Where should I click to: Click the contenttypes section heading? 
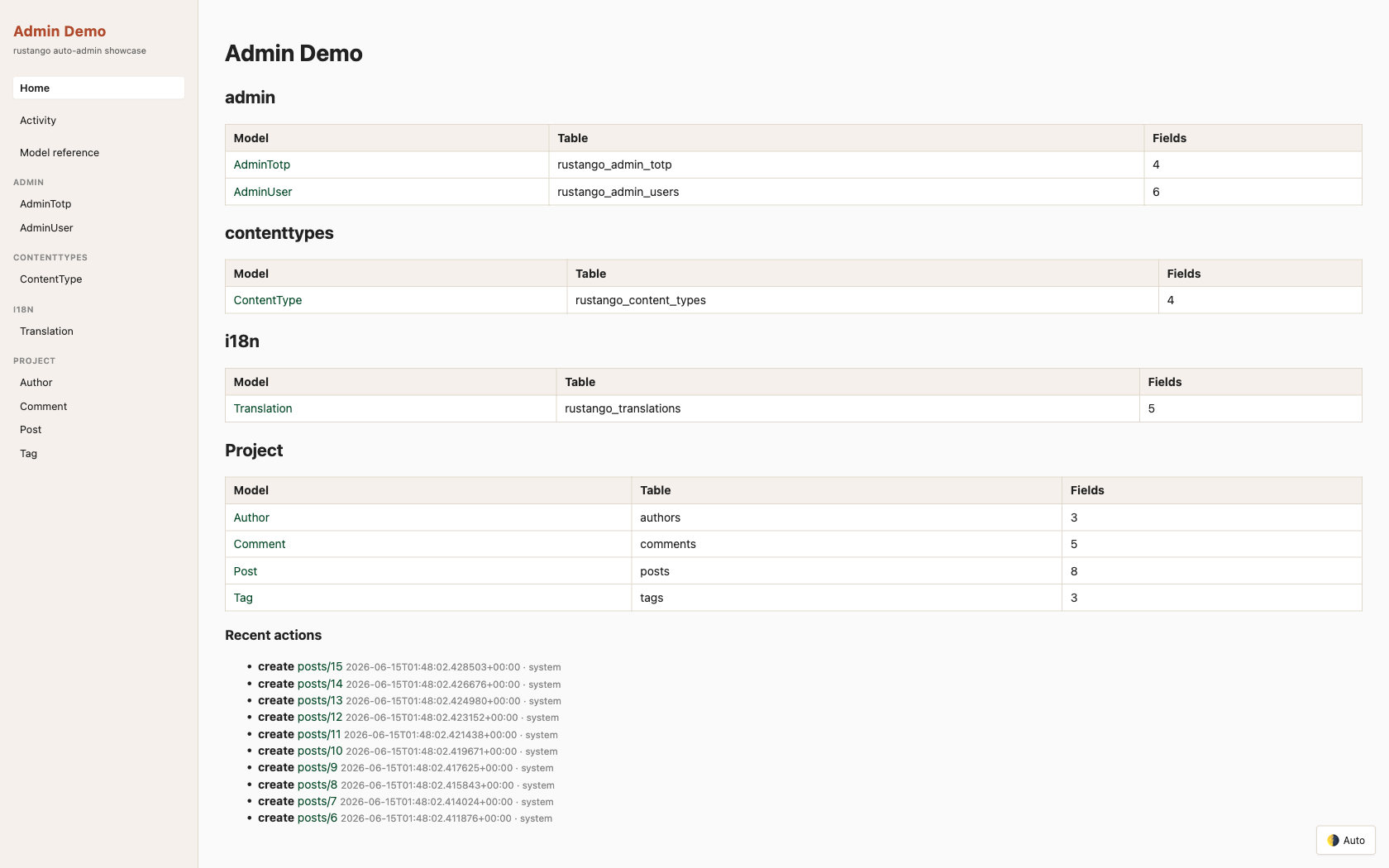(x=279, y=233)
